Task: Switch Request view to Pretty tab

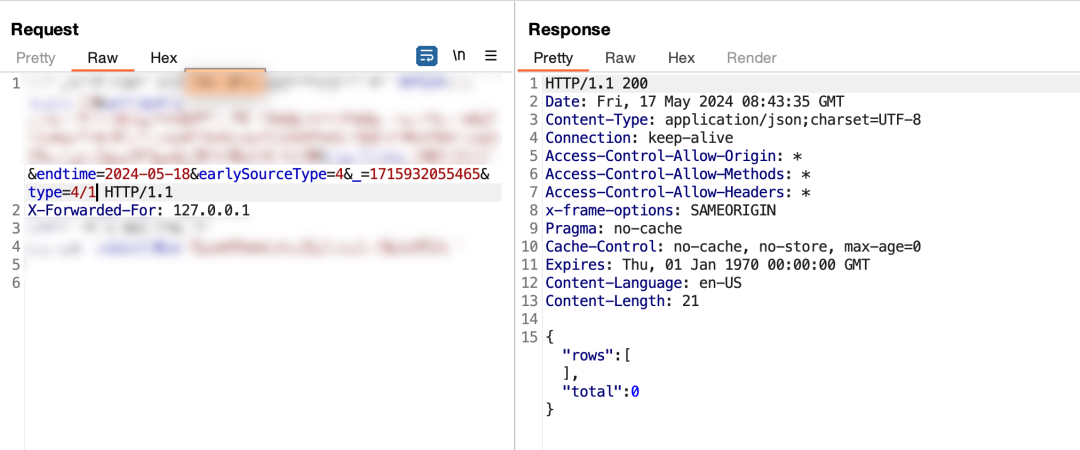Action: pyautogui.click(x=35, y=58)
